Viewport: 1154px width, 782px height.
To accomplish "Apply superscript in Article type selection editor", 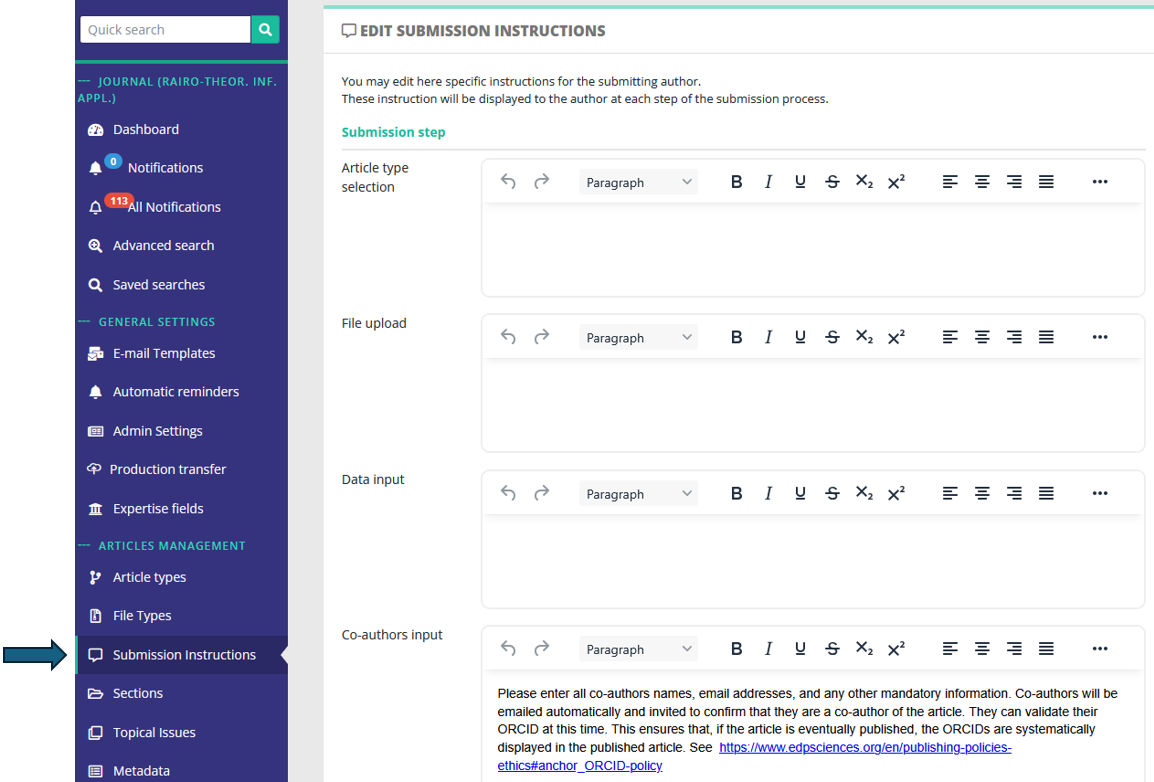I will click(896, 182).
